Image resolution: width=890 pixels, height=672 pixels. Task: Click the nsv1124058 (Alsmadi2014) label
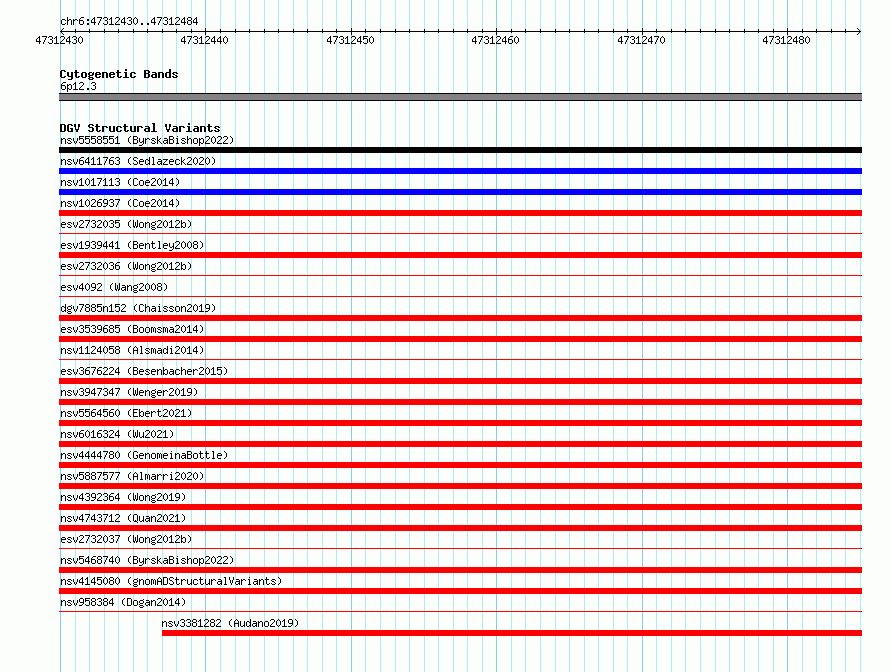[132, 350]
